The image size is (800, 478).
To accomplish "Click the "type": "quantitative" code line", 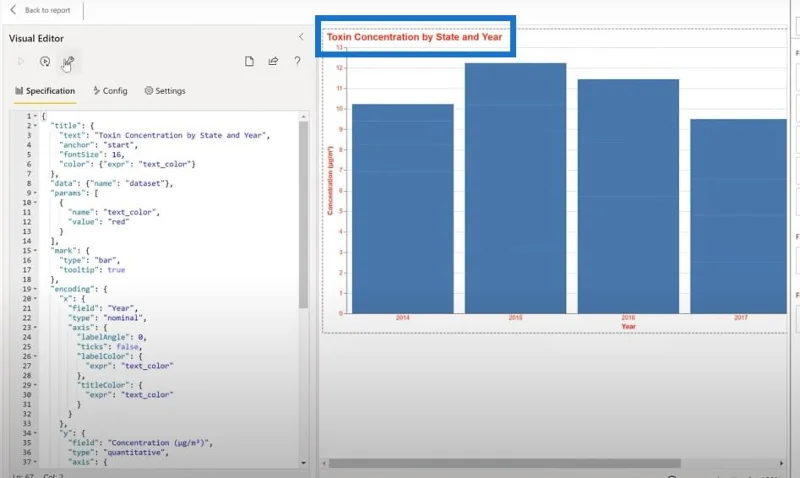I will click(118, 452).
